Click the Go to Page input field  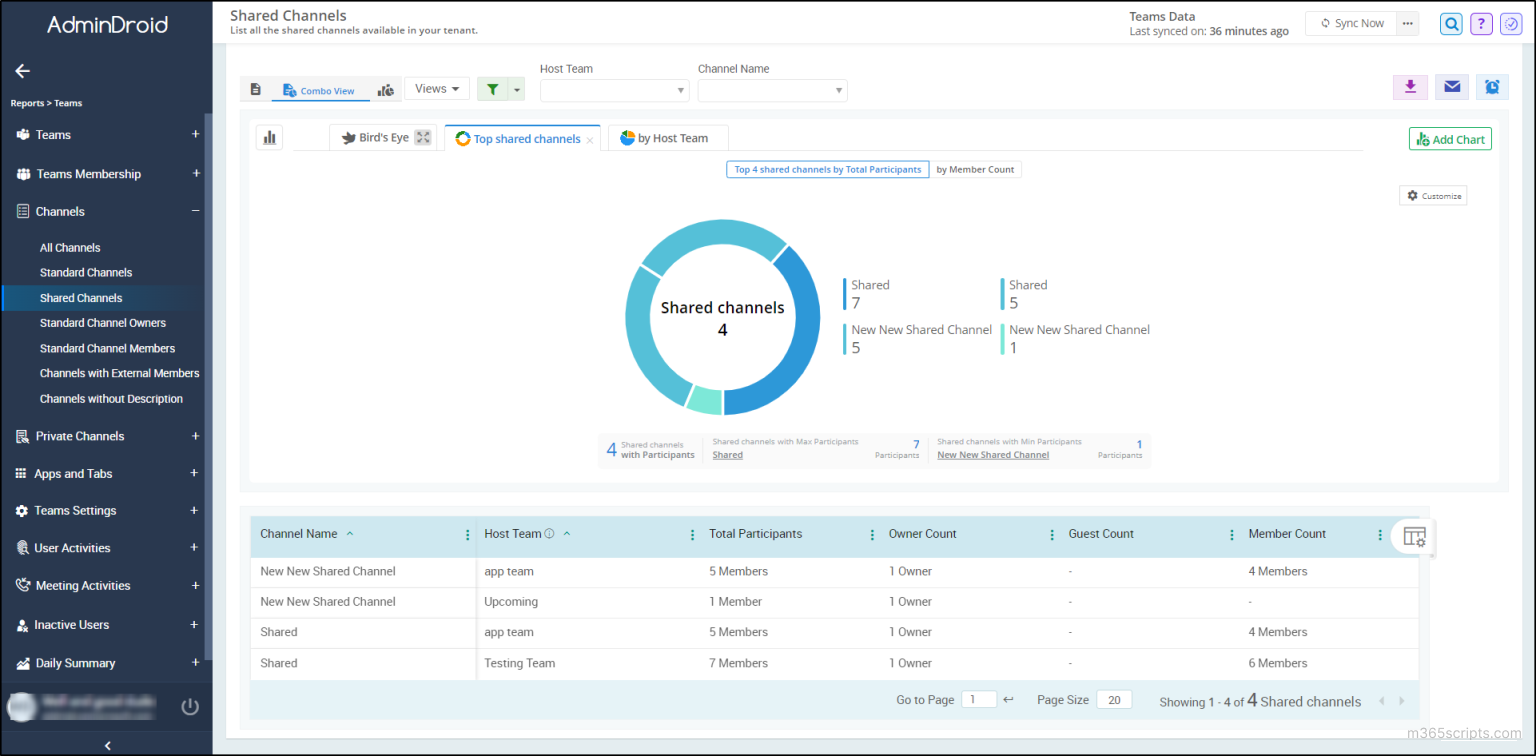[978, 699]
